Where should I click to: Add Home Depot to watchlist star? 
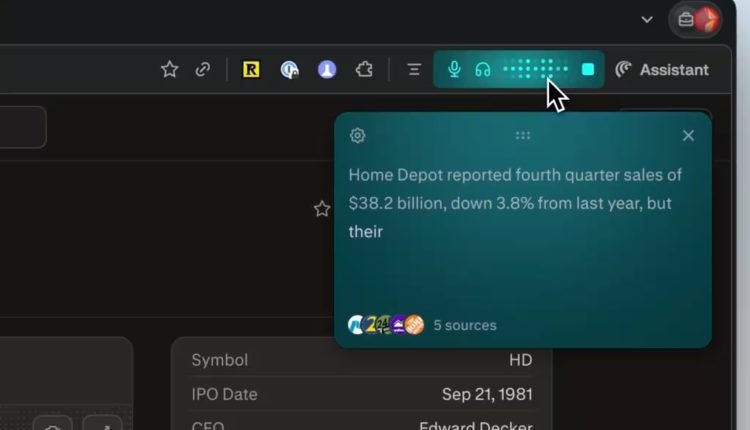click(322, 208)
